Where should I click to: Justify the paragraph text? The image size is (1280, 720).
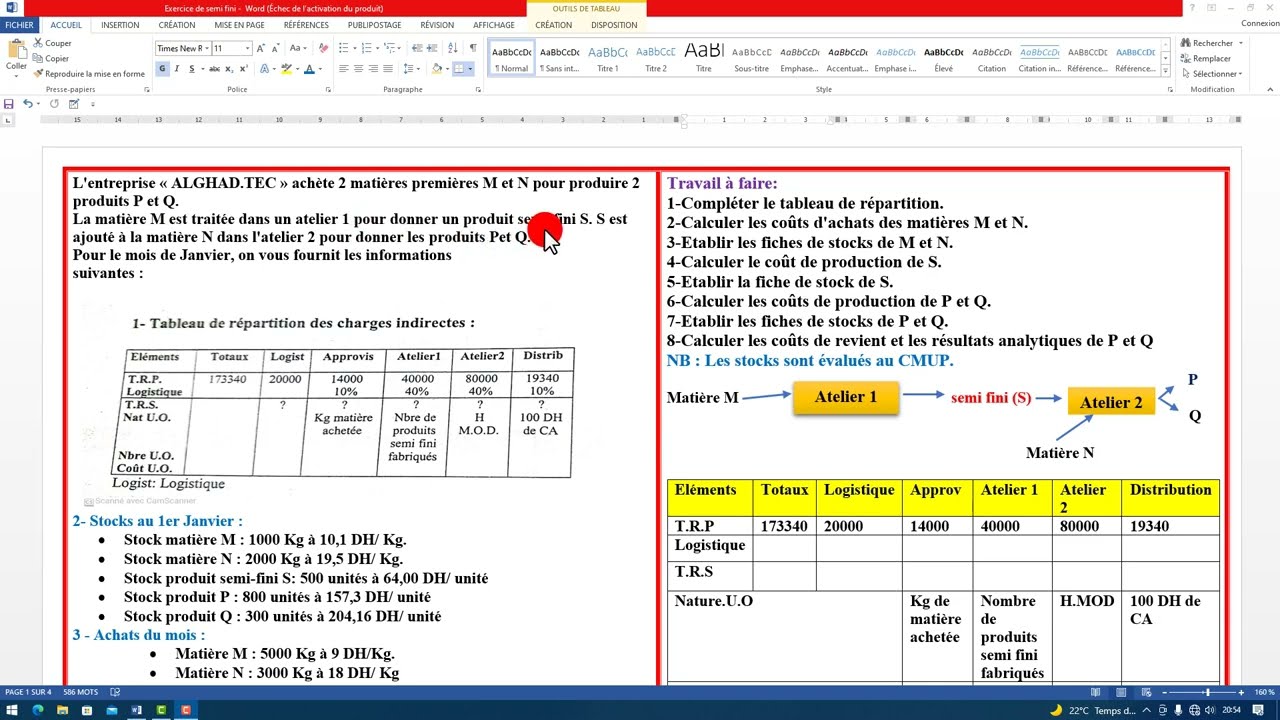[x=388, y=69]
